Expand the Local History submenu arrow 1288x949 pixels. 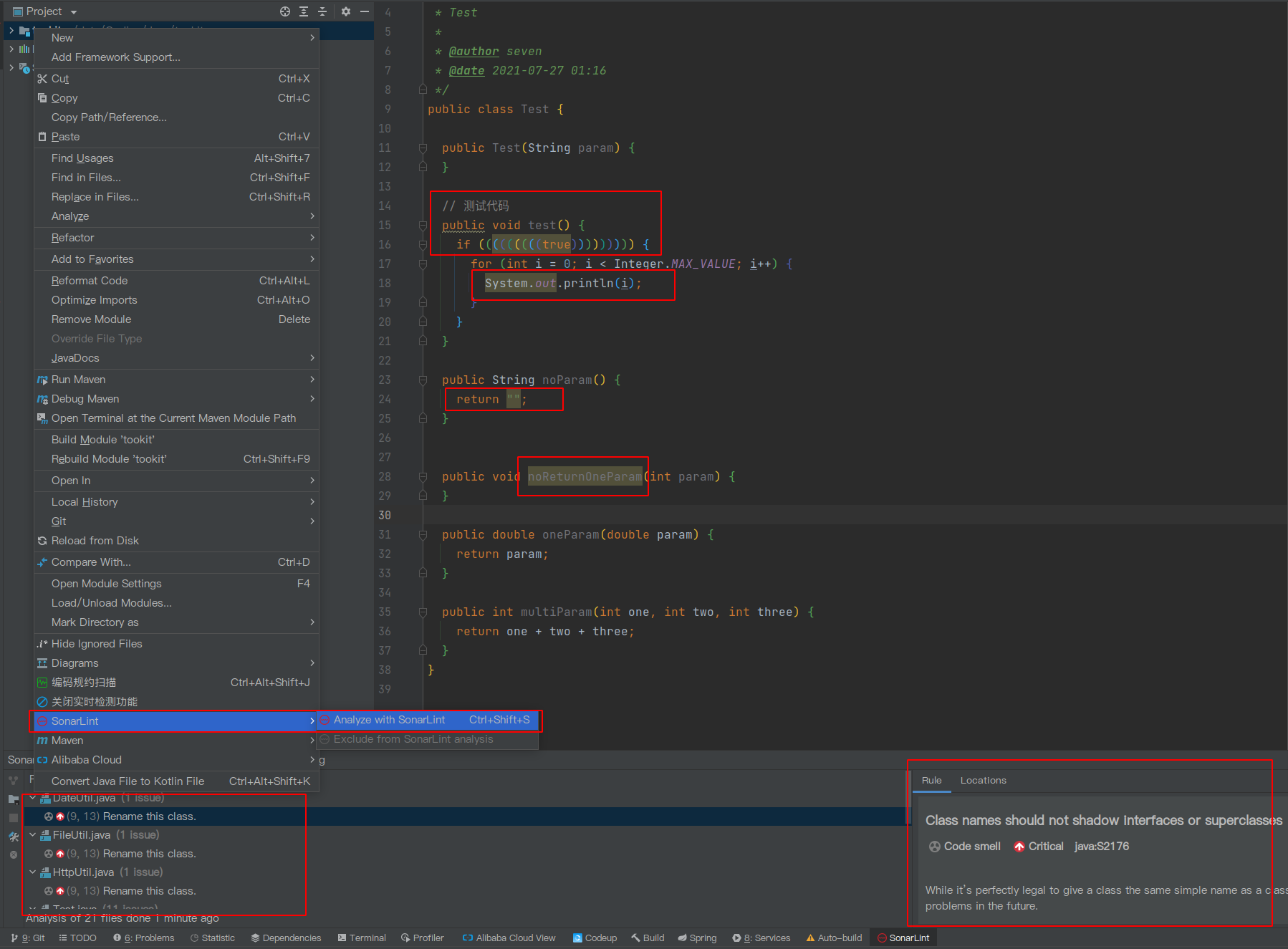coord(312,502)
